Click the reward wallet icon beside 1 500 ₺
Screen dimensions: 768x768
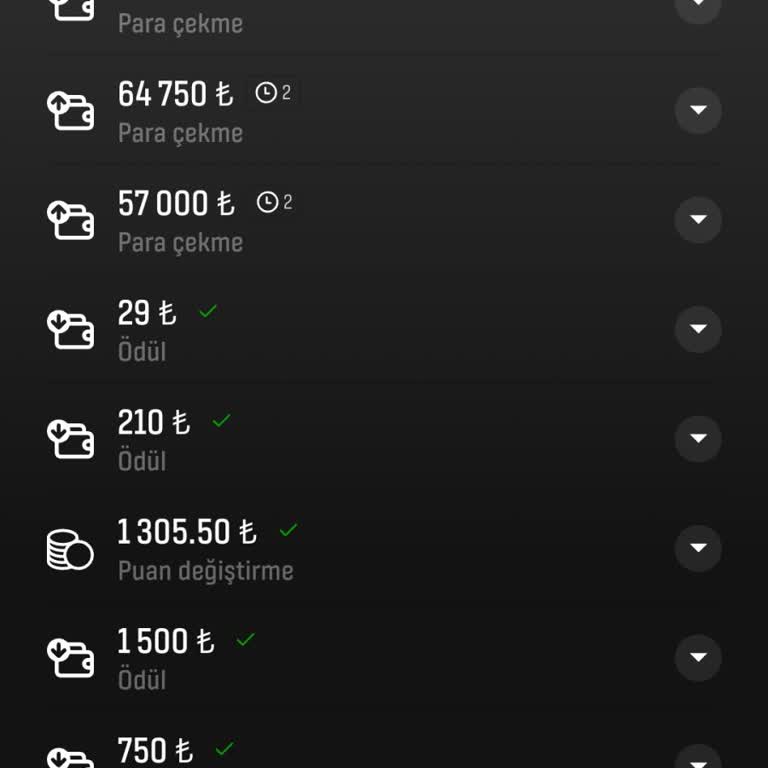70,657
